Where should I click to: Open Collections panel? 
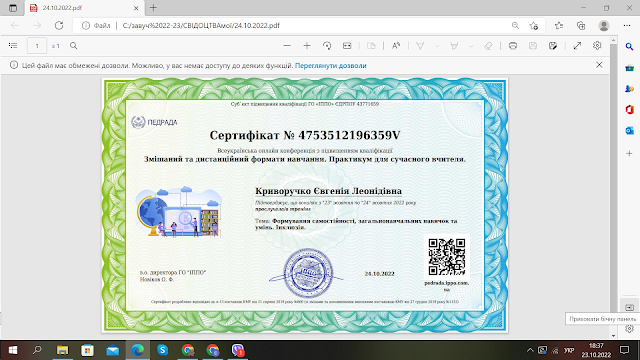581,25
